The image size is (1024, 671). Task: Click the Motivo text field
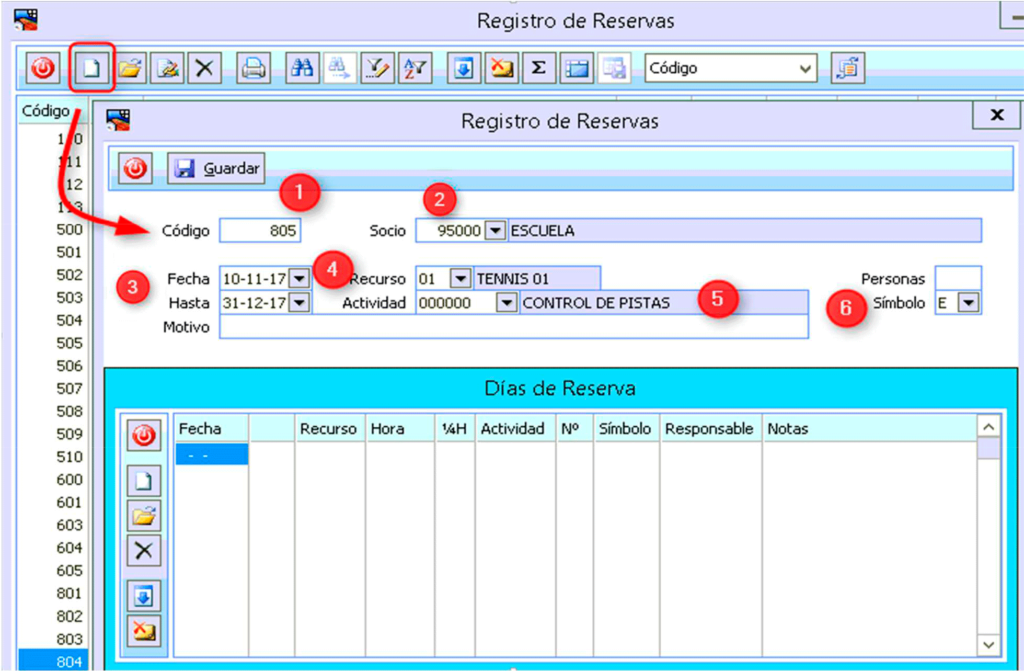click(512, 328)
